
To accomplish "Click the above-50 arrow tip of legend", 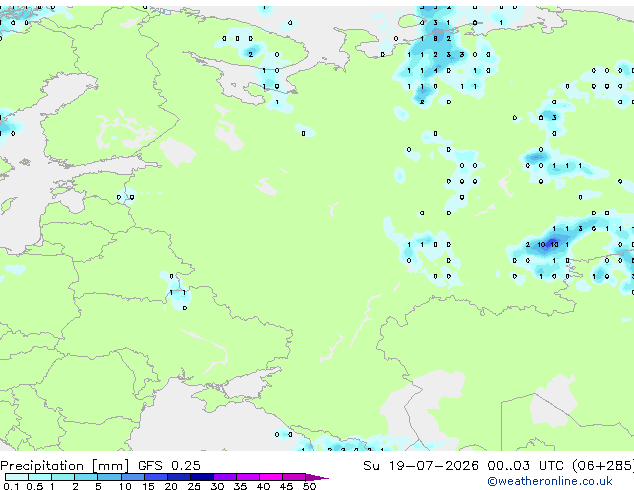I will click(x=317, y=477).
